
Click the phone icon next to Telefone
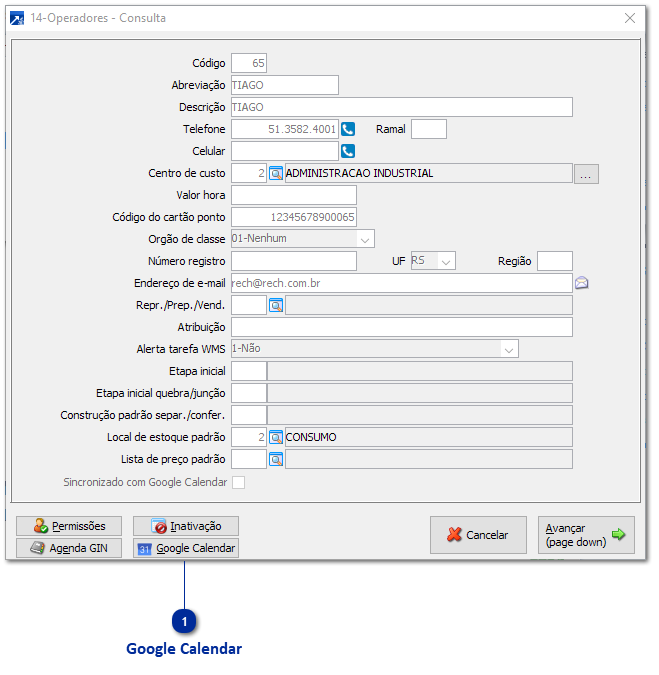click(x=348, y=129)
